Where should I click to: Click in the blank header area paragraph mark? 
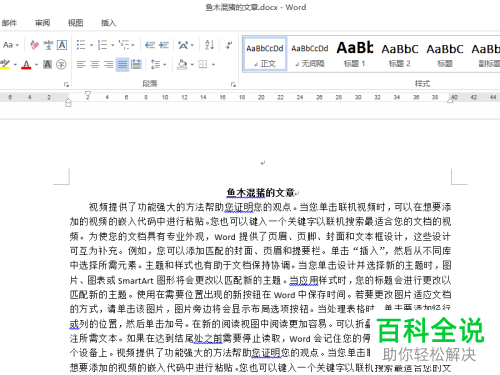[263, 163]
